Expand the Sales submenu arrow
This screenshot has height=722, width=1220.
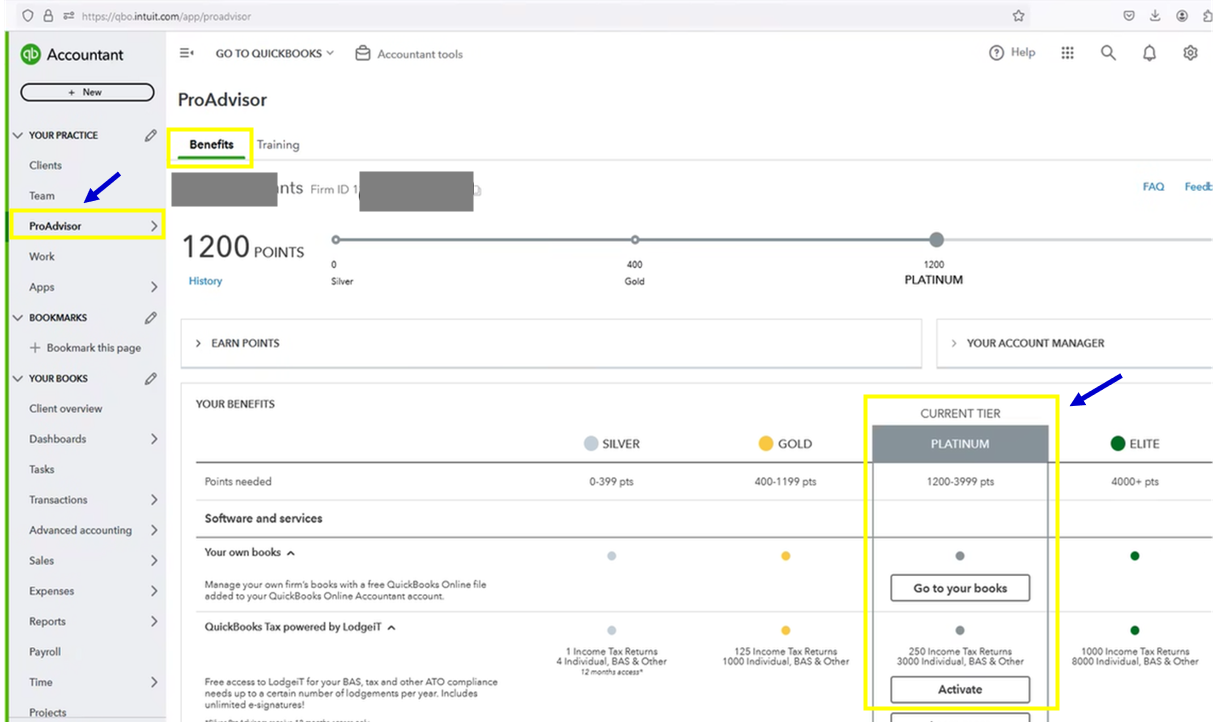coord(154,561)
